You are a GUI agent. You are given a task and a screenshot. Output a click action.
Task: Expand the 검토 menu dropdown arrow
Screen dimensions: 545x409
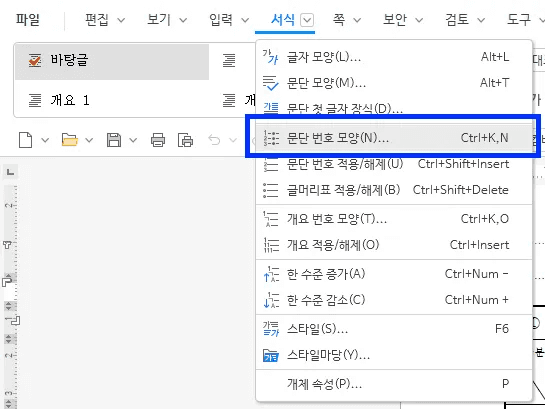click(481, 20)
